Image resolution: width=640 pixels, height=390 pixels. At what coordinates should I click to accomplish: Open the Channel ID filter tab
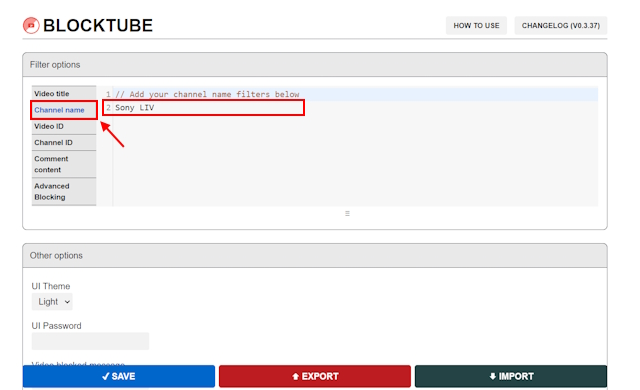coord(64,142)
